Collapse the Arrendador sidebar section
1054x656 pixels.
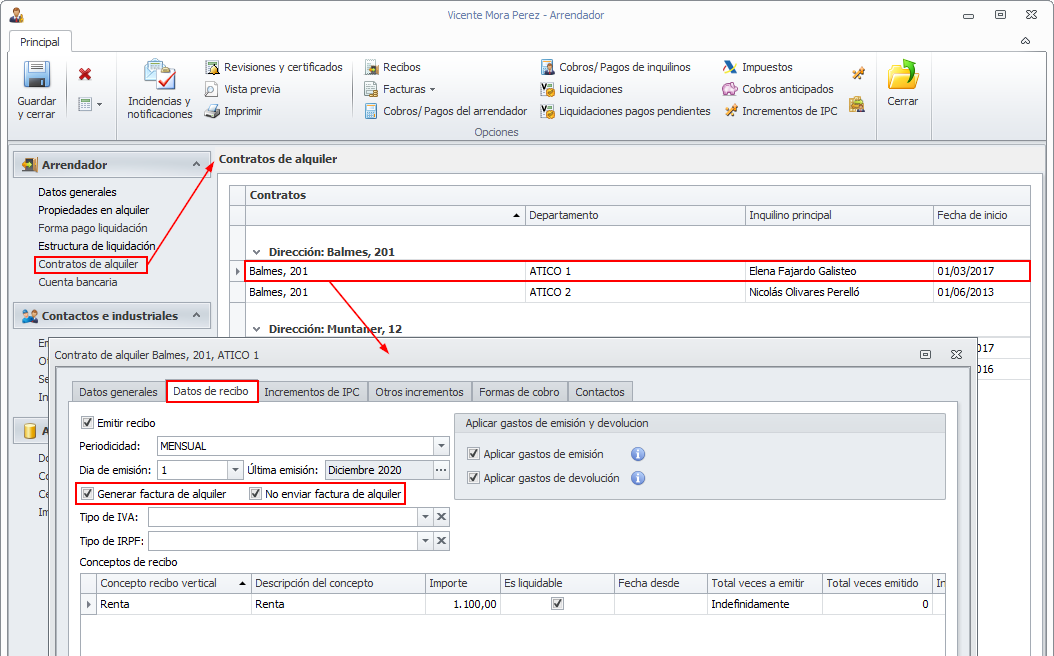[196, 164]
